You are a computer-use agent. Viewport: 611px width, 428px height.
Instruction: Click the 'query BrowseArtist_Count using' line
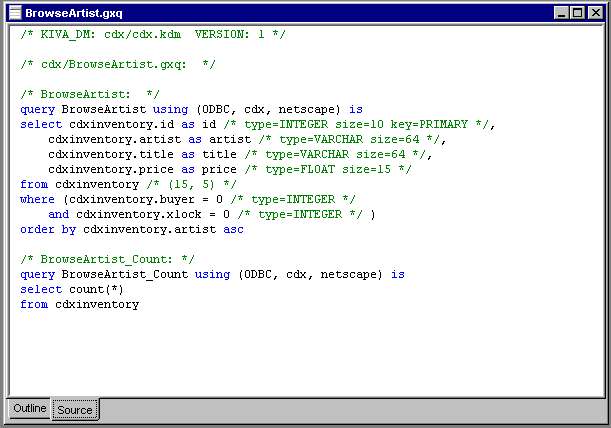(x=212, y=274)
